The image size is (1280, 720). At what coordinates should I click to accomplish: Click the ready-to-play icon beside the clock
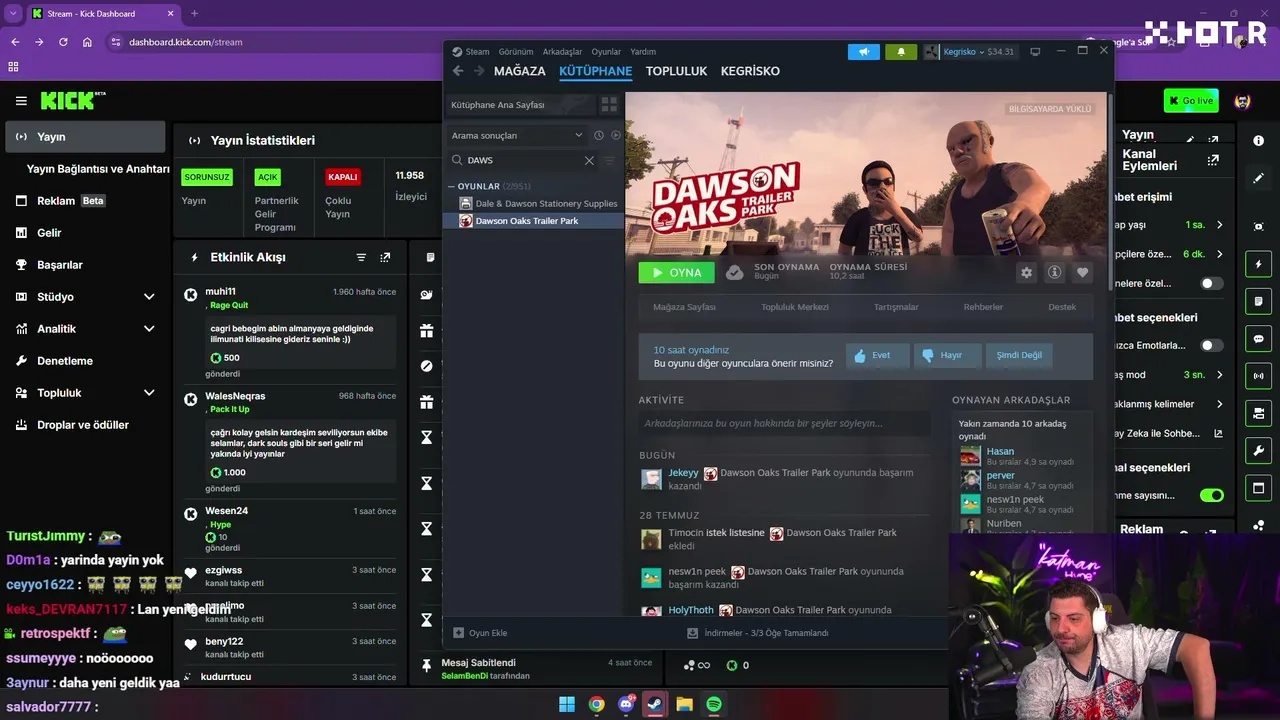(616, 135)
